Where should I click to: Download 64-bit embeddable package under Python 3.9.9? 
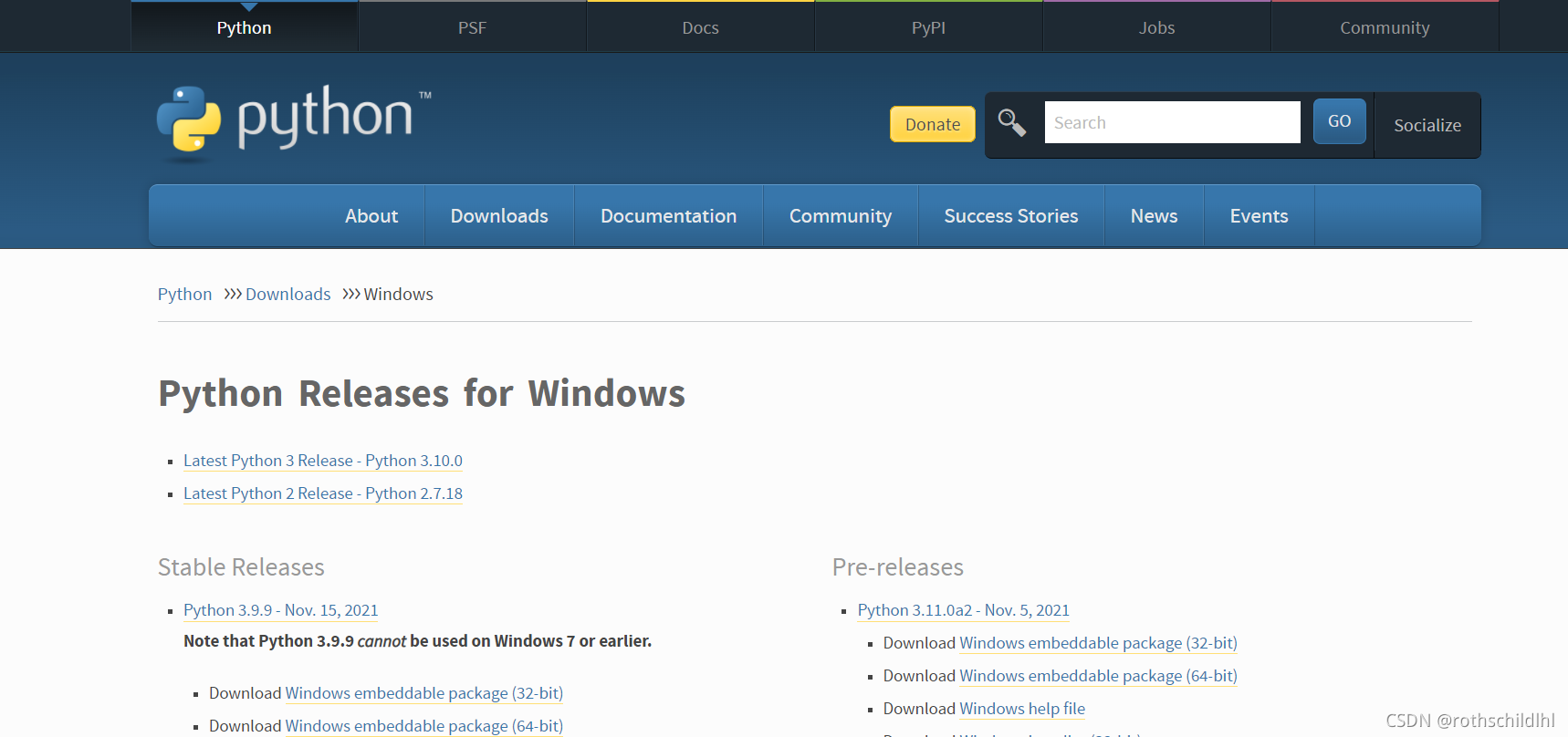[x=423, y=726]
